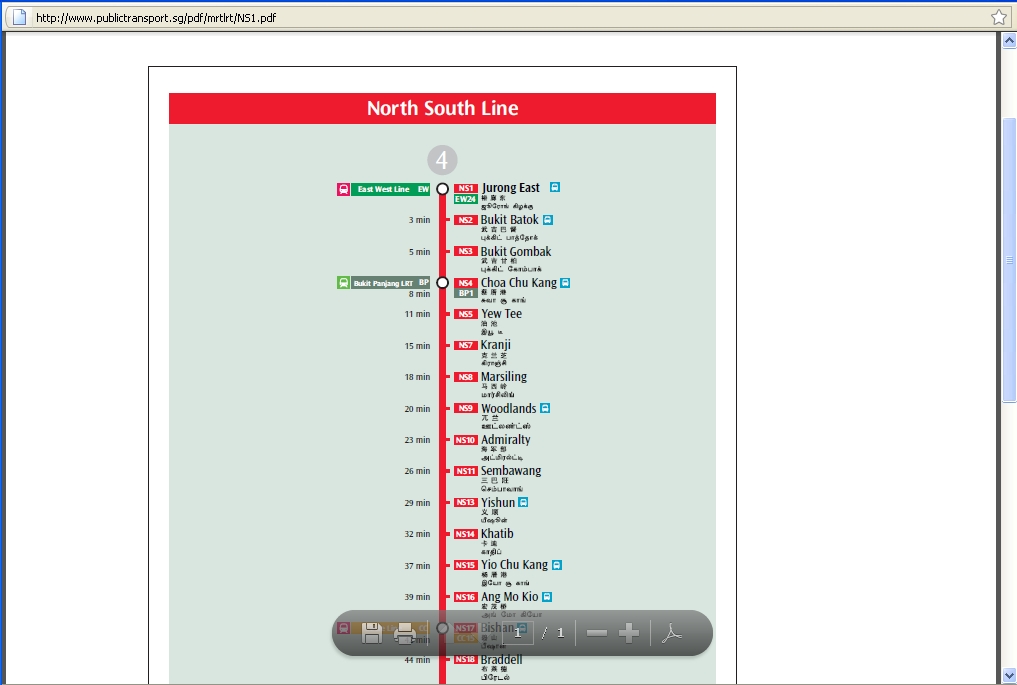Image resolution: width=1017 pixels, height=685 pixels.
Task: Click the bus icon next to Woodlands
Action: [545, 408]
